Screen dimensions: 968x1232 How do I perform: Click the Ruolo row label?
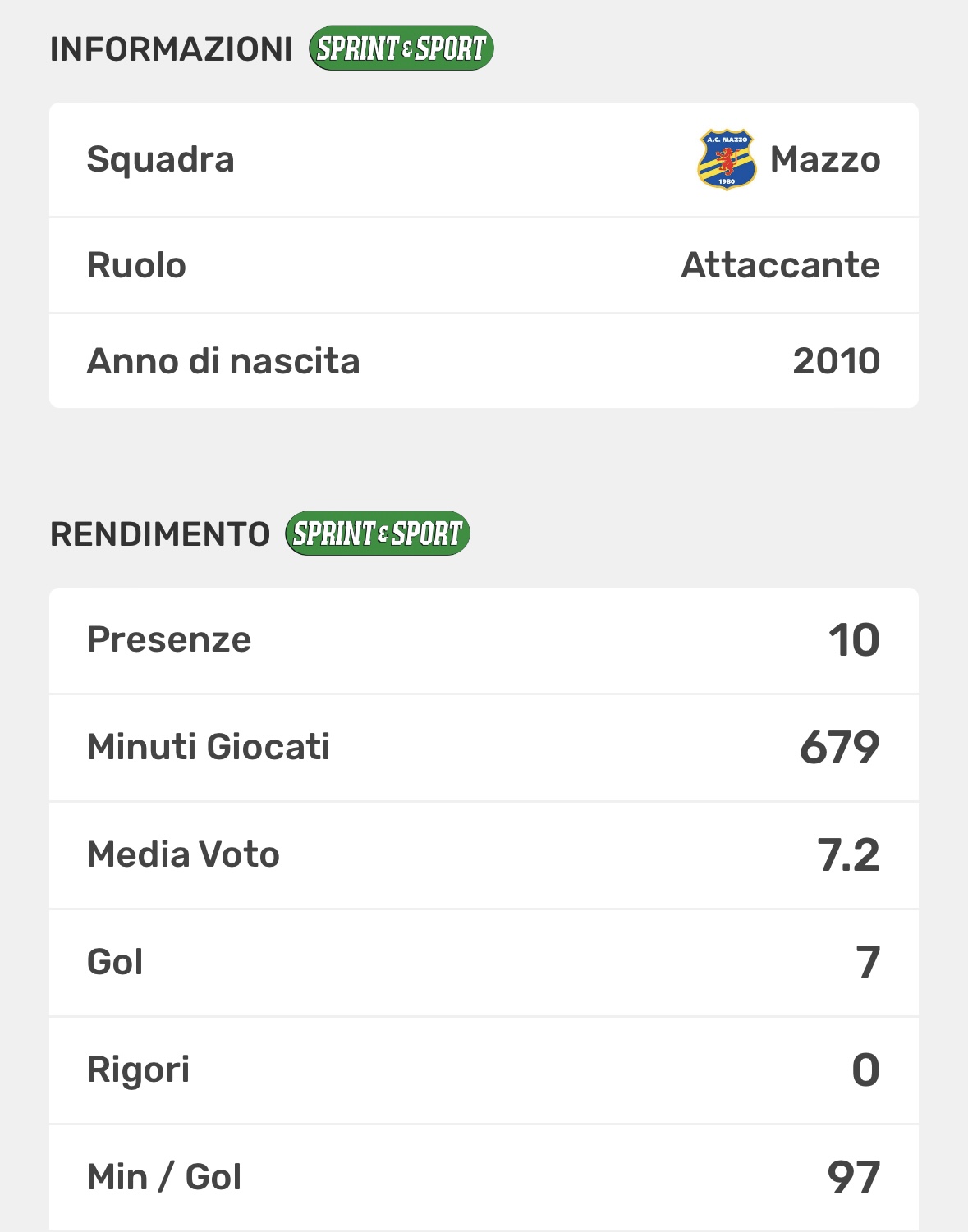pos(137,265)
